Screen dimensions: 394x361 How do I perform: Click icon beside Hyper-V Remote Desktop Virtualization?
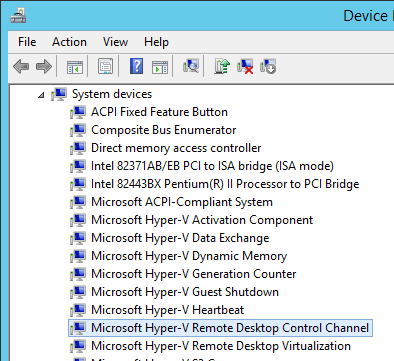78,346
